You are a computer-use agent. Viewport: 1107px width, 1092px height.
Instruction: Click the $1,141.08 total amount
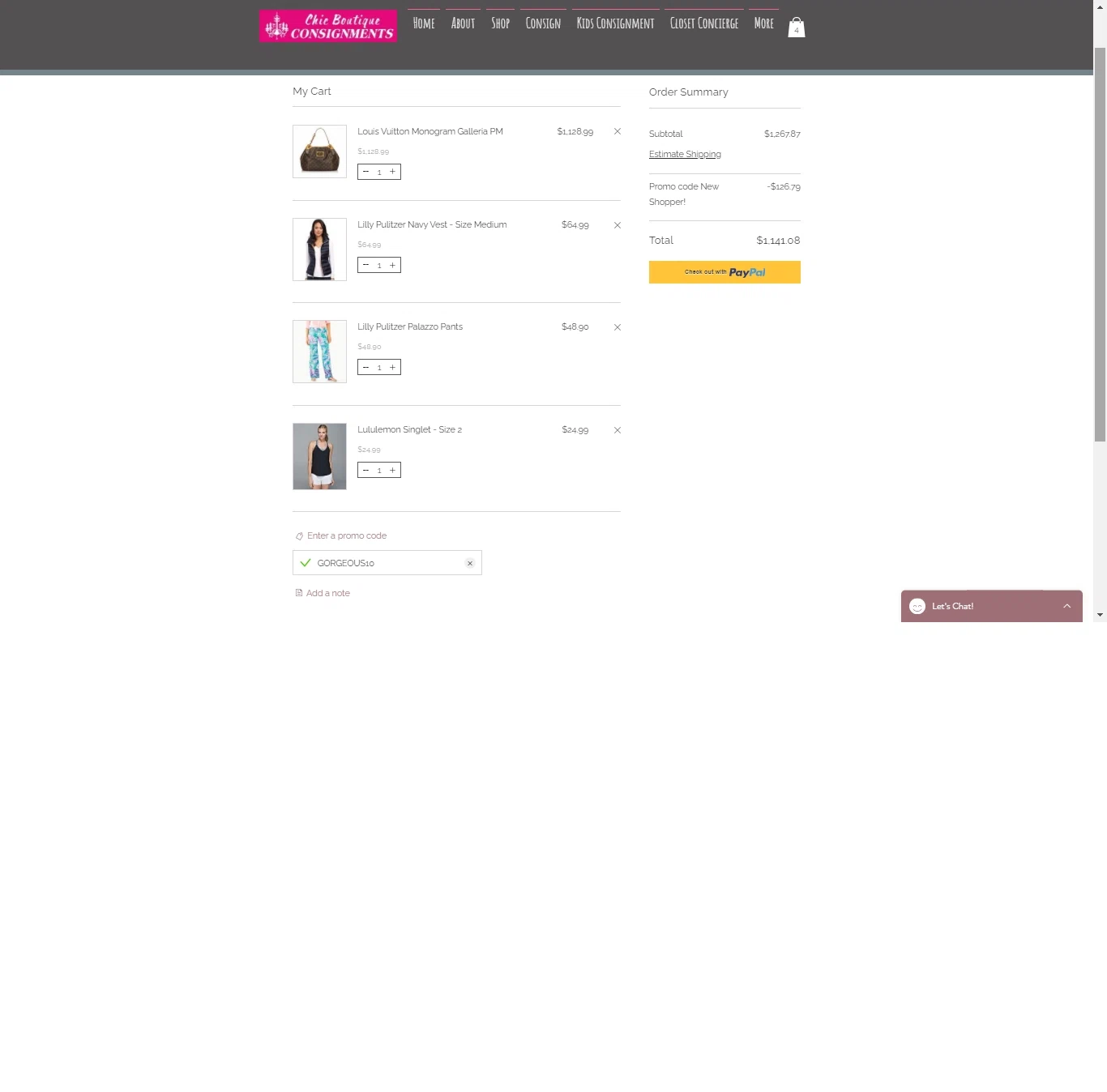point(778,241)
